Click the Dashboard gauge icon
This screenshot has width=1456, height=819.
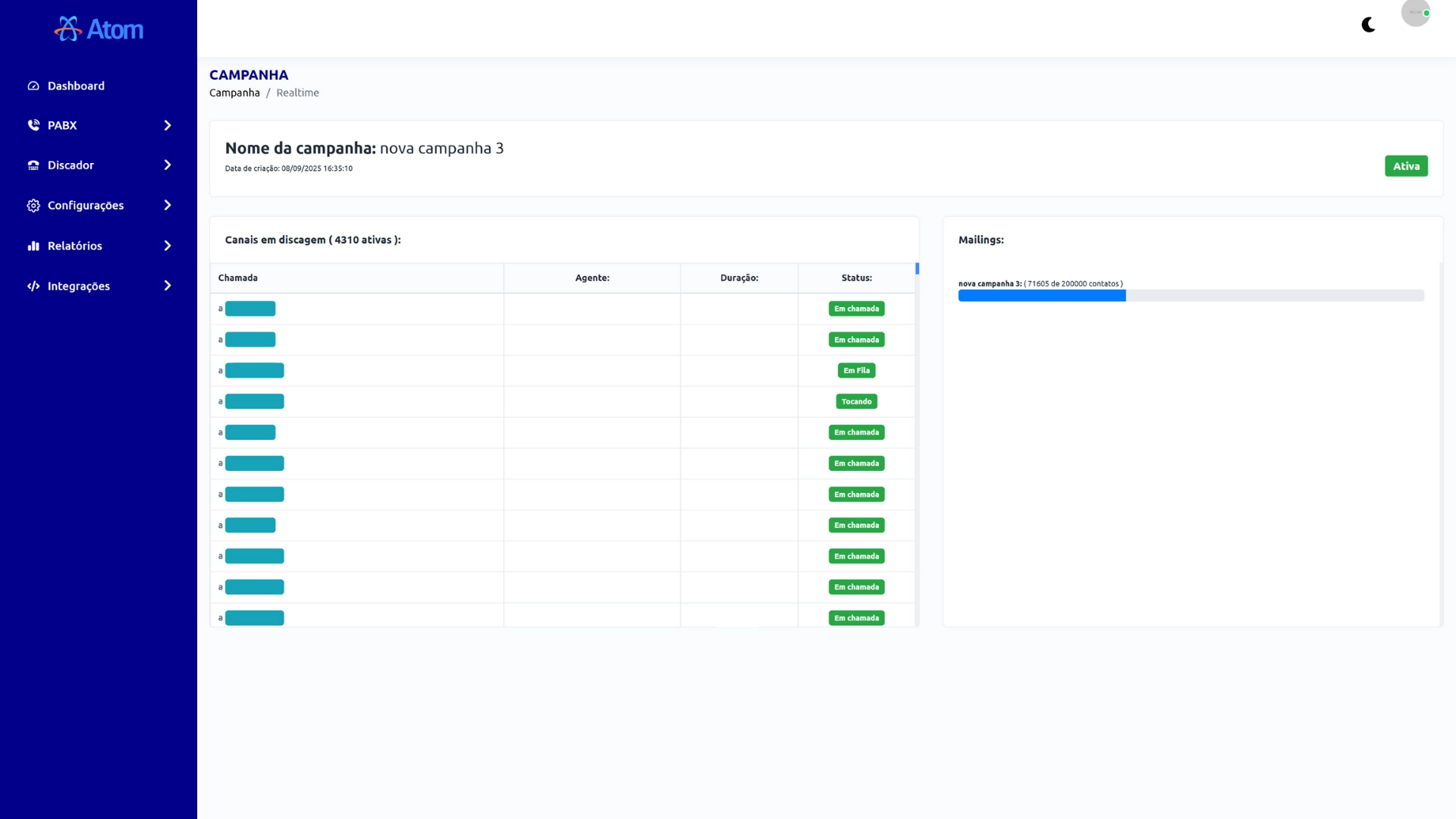coord(33,86)
